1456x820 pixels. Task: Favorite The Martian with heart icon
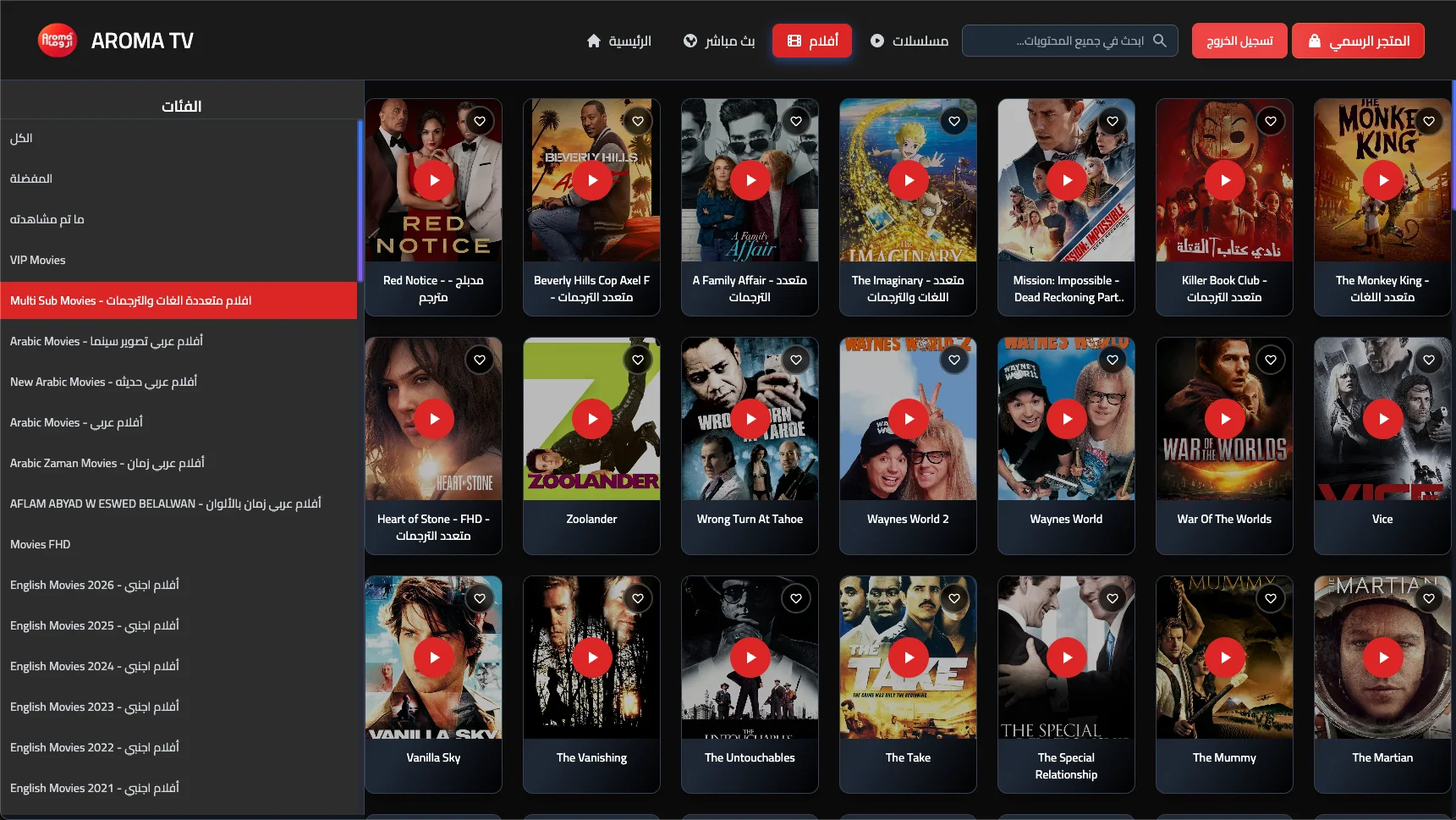point(1429,598)
